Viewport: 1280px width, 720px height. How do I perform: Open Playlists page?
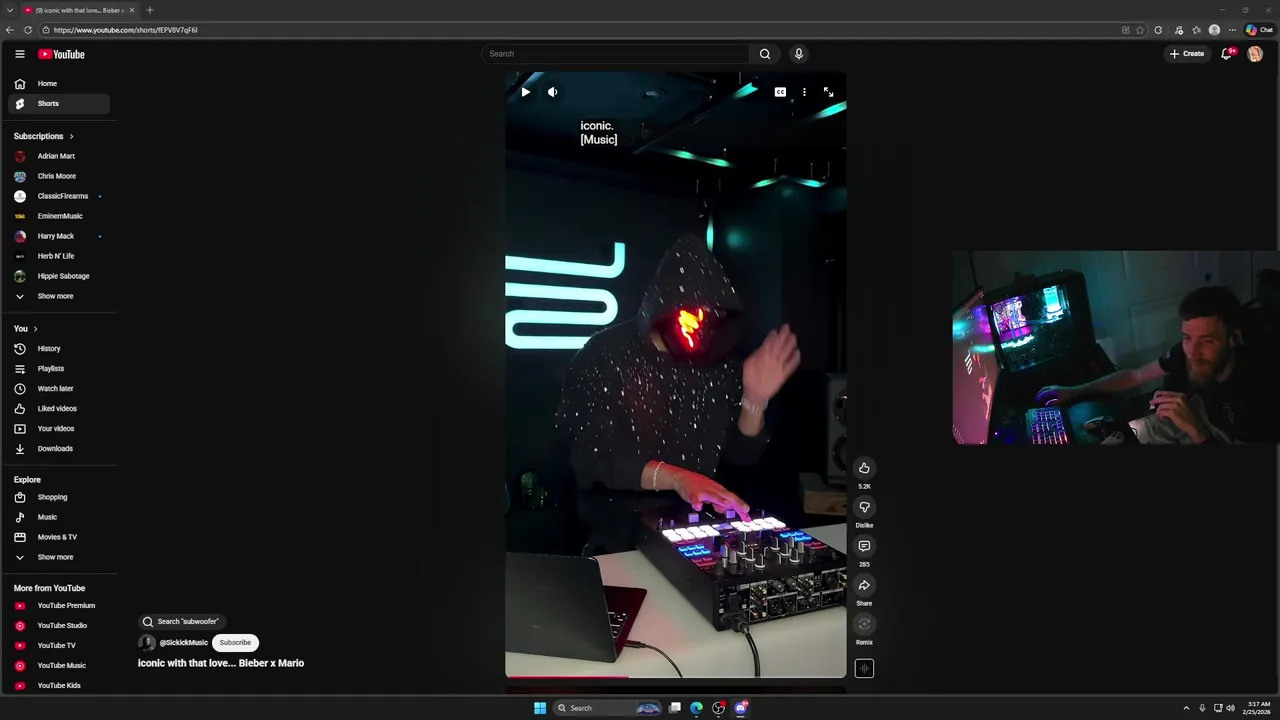pyautogui.click(x=59, y=369)
